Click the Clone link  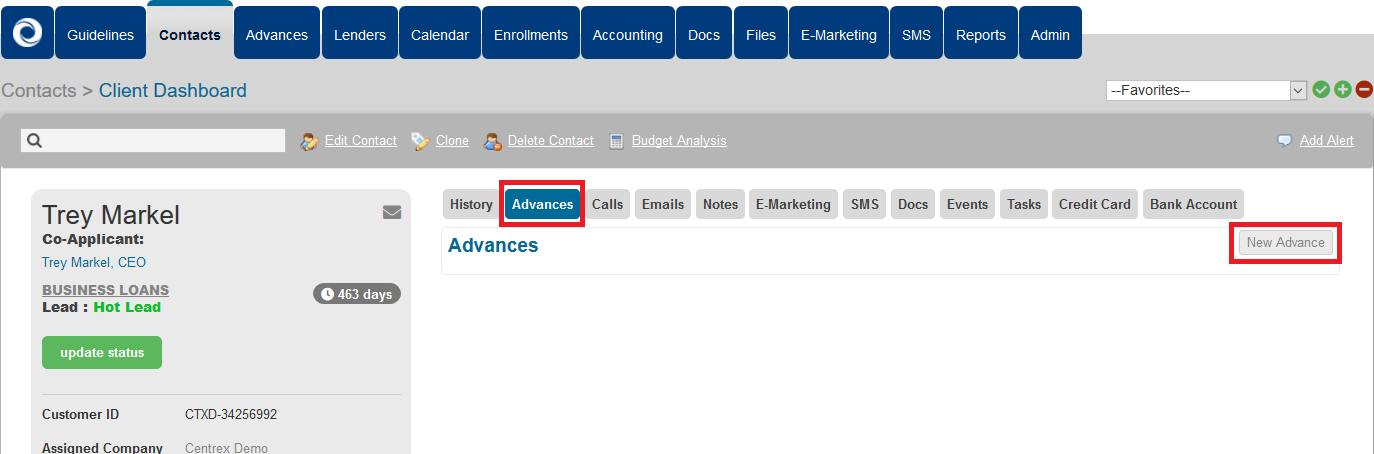click(452, 141)
